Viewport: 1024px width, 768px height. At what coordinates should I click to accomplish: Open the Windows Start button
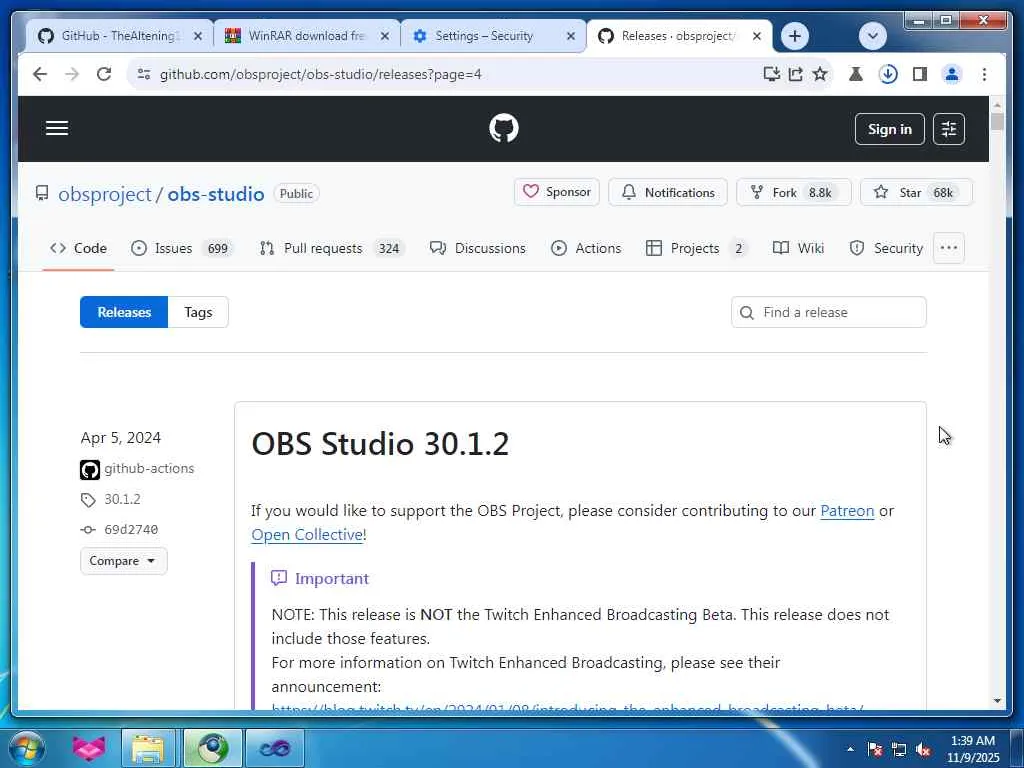26,748
